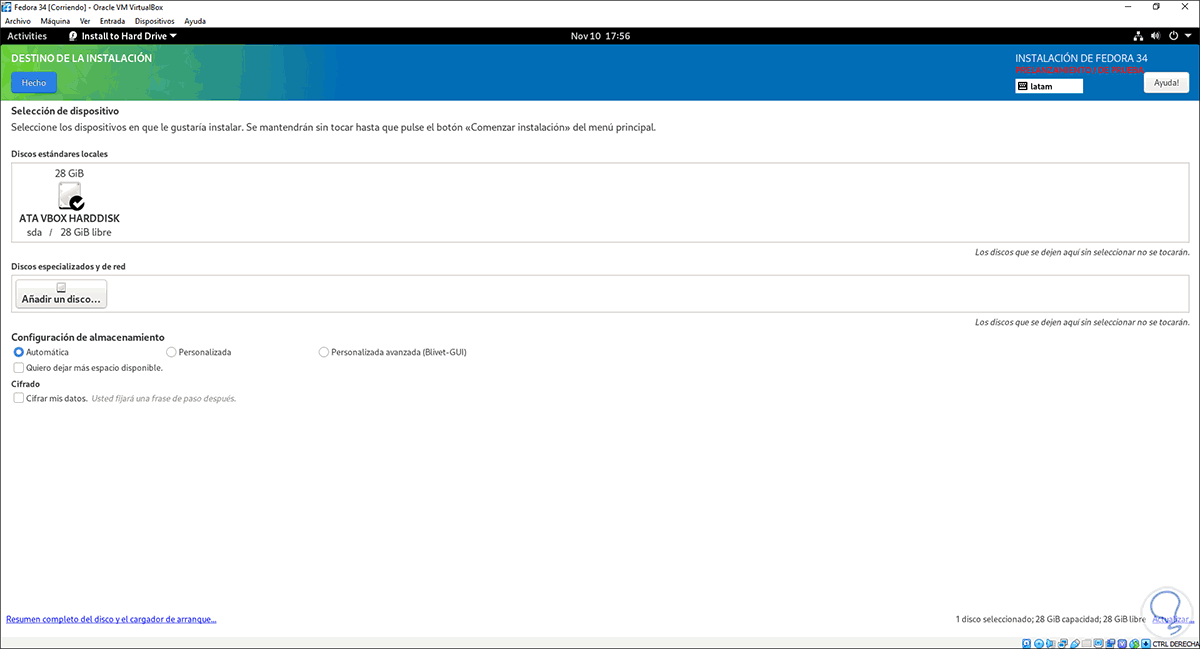The width and height of the screenshot is (1200, 649).
Task: Click the Actualizar... link
Action: (x=1173, y=619)
